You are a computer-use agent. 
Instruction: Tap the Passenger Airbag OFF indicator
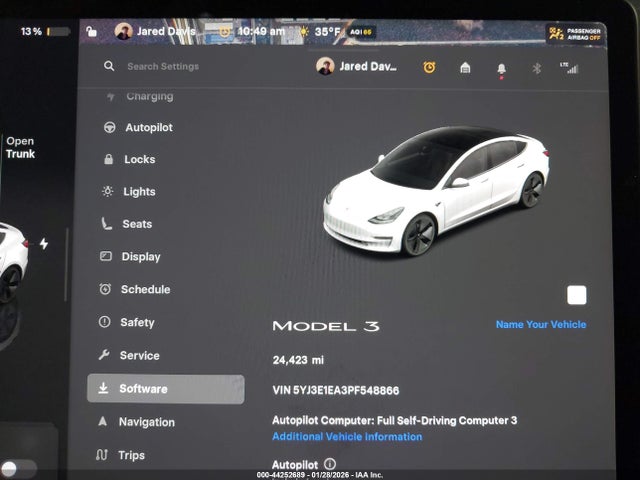pyautogui.click(x=574, y=34)
